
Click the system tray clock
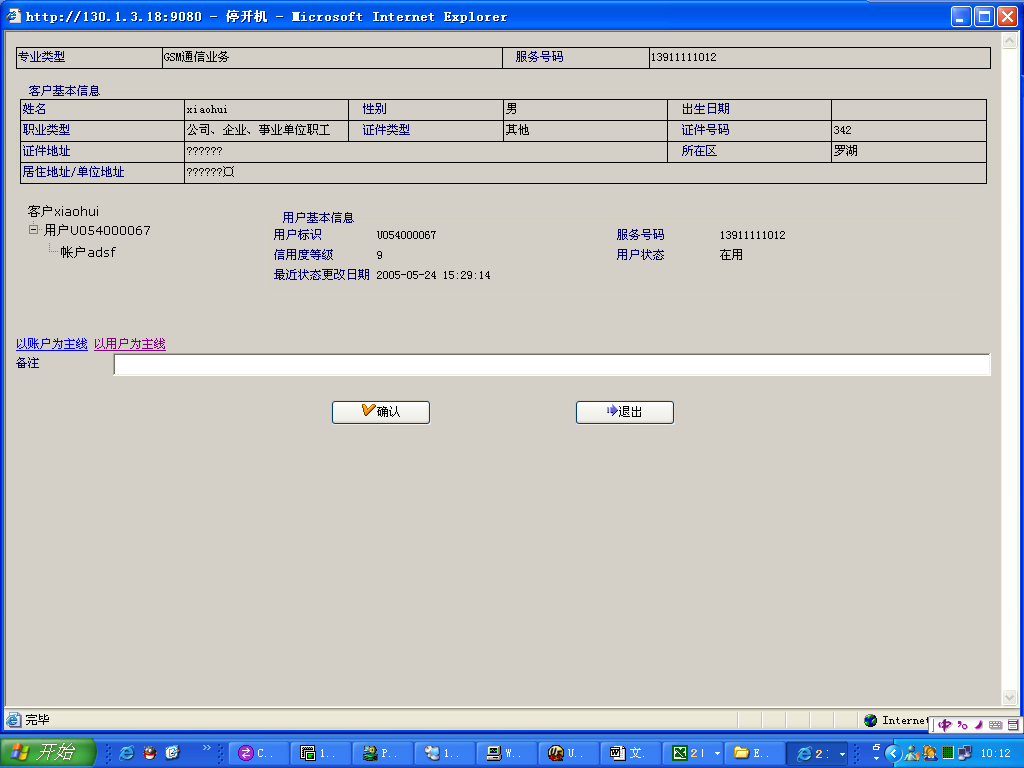pos(995,753)
